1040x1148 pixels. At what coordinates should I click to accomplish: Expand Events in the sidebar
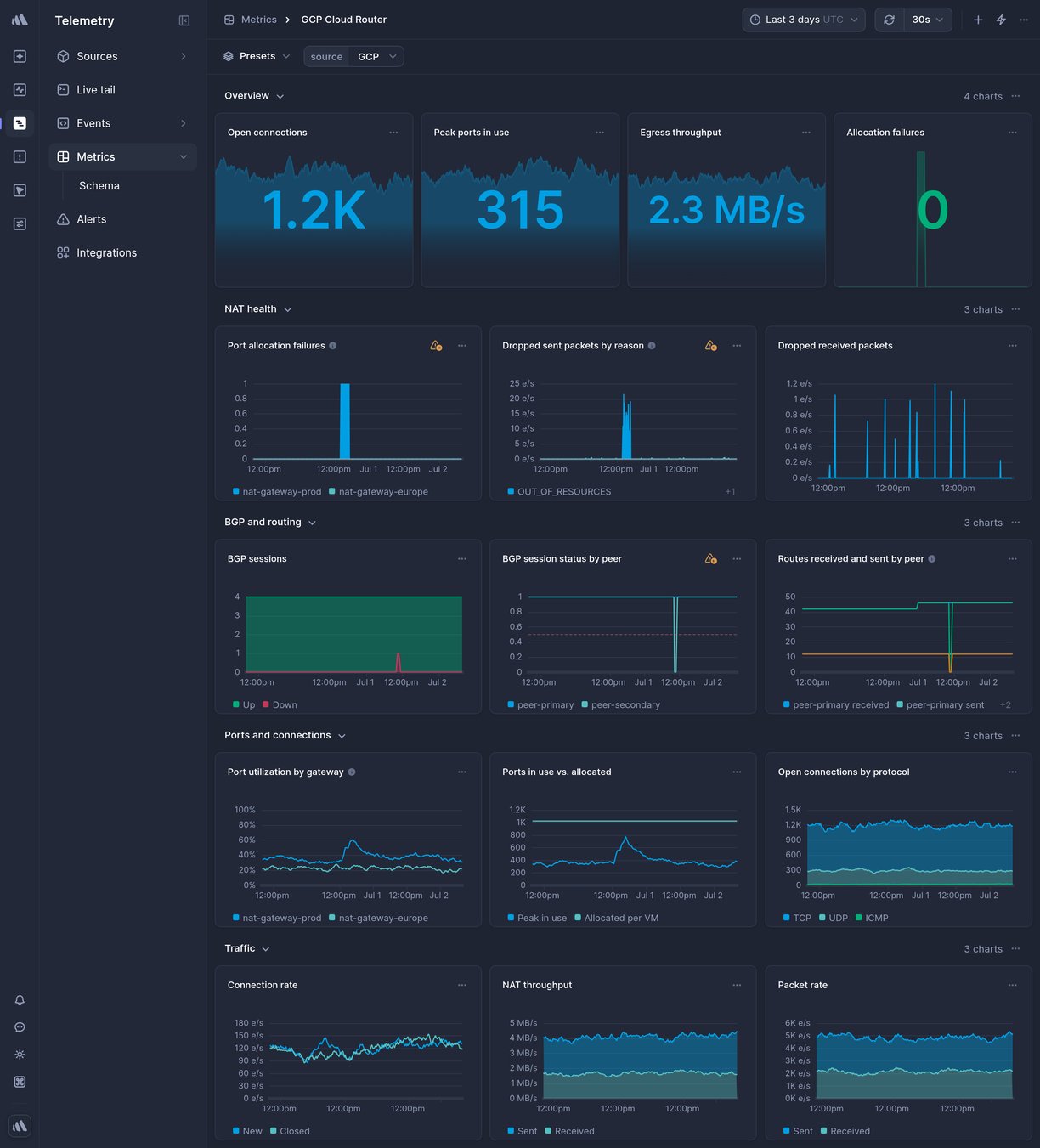tap(122, 123)
